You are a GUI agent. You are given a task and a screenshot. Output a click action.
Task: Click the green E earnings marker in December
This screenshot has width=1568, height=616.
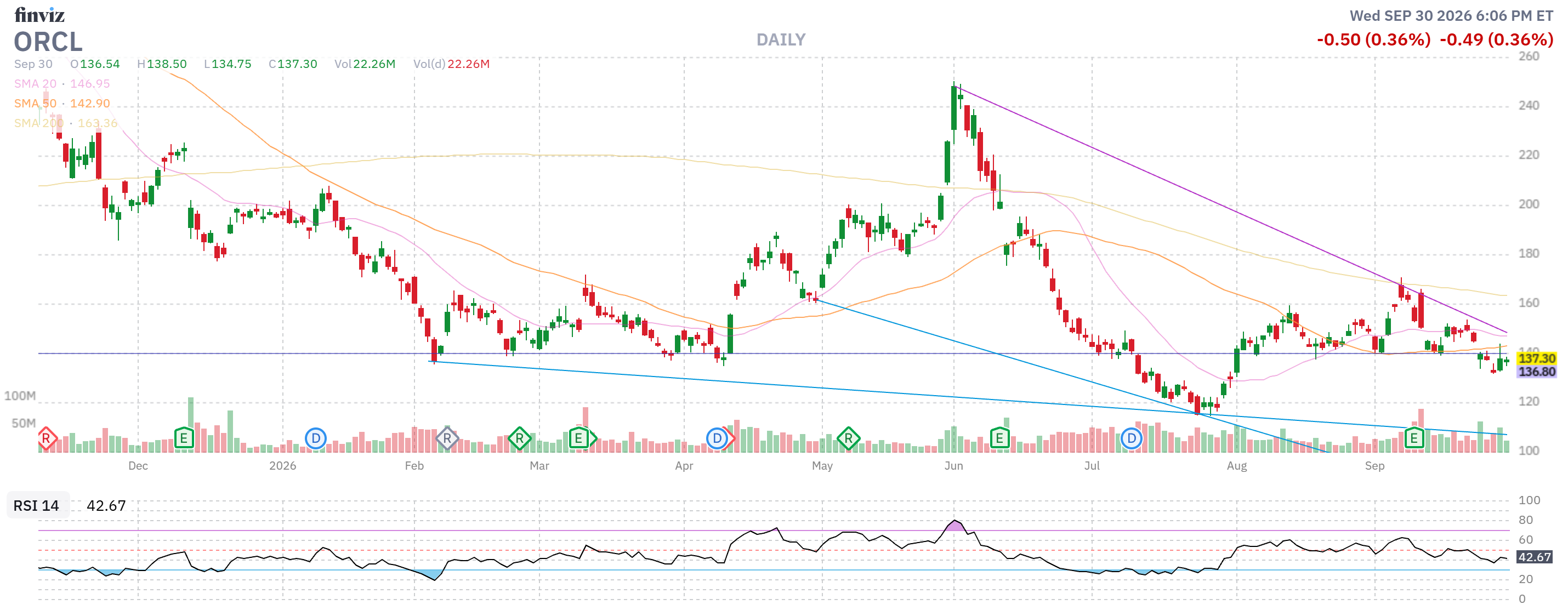click(x=184, y=438)
